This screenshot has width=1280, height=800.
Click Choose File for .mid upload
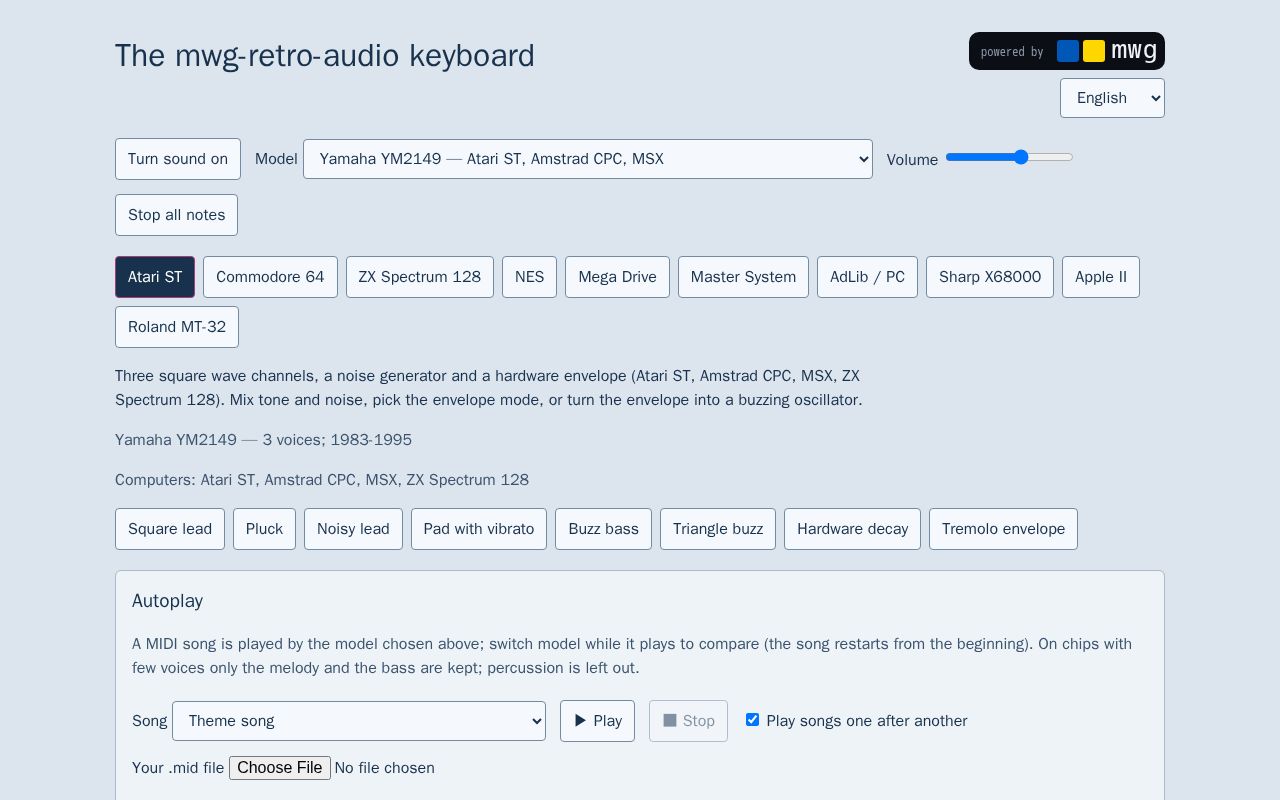pyautogui.click(x=280, y=768)
